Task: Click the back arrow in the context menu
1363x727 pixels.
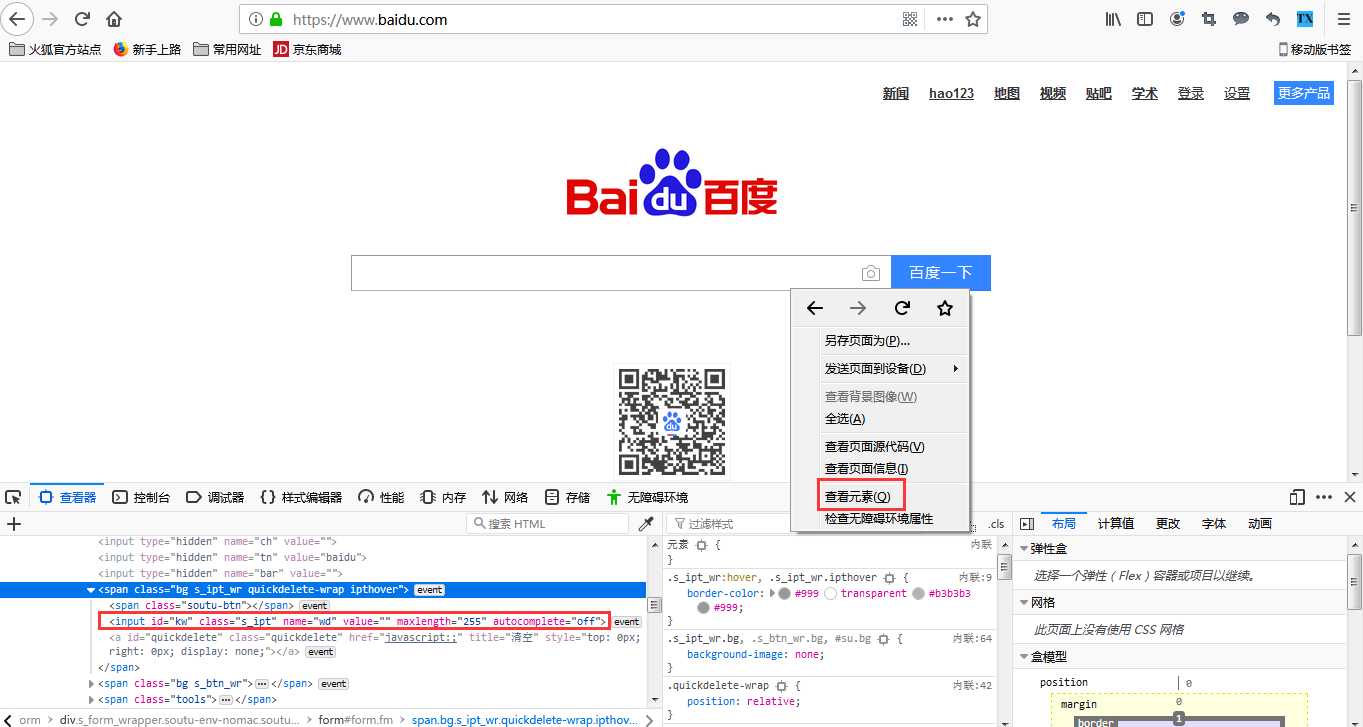Action: click(815, 308)
